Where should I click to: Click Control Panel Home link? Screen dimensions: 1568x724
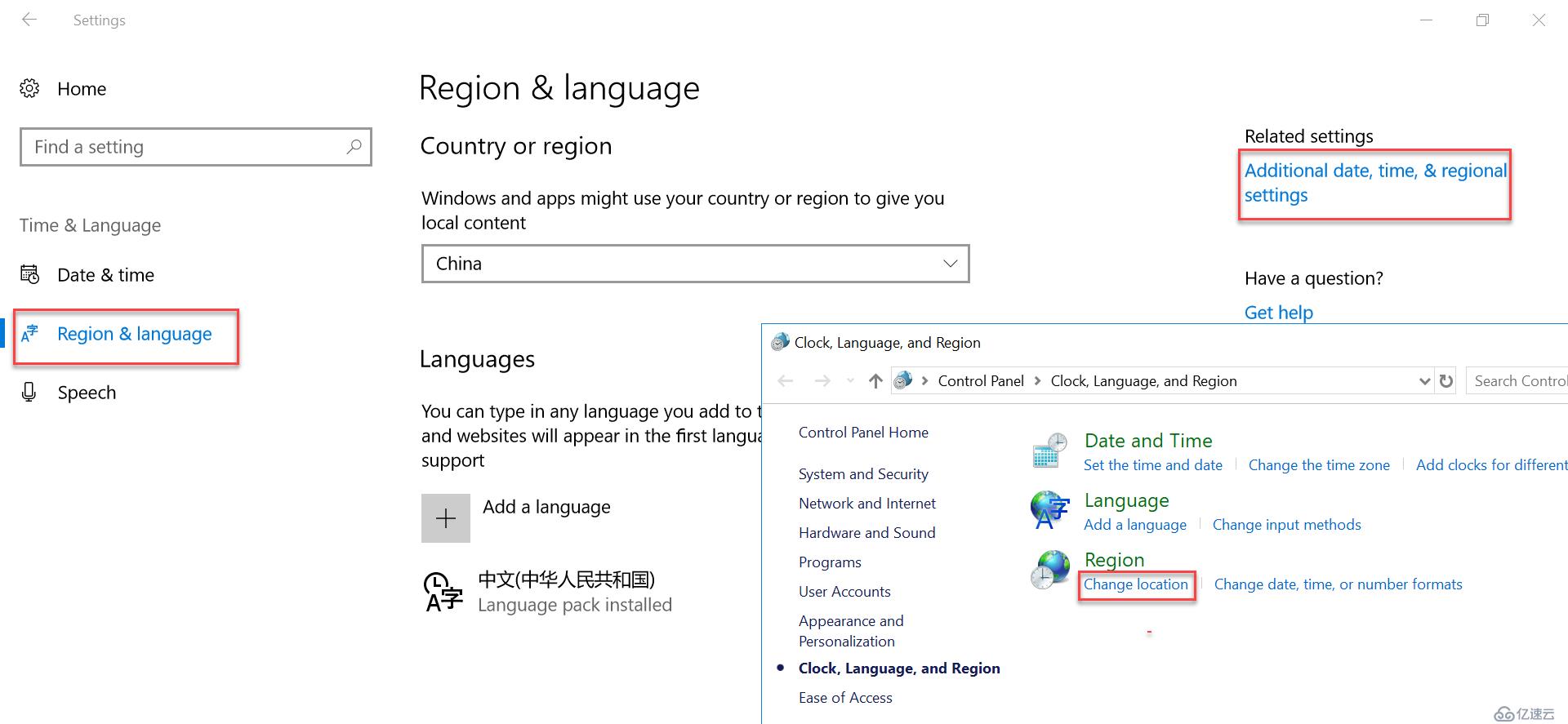tap(863, 433)
